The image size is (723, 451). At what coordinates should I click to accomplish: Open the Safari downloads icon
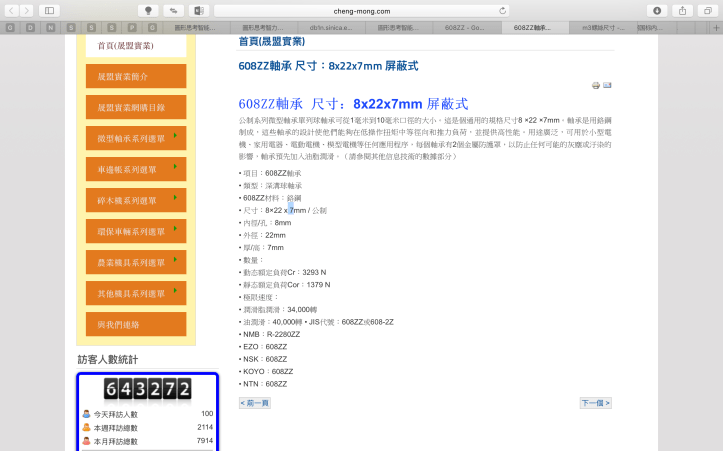click(x=658, y=10)
